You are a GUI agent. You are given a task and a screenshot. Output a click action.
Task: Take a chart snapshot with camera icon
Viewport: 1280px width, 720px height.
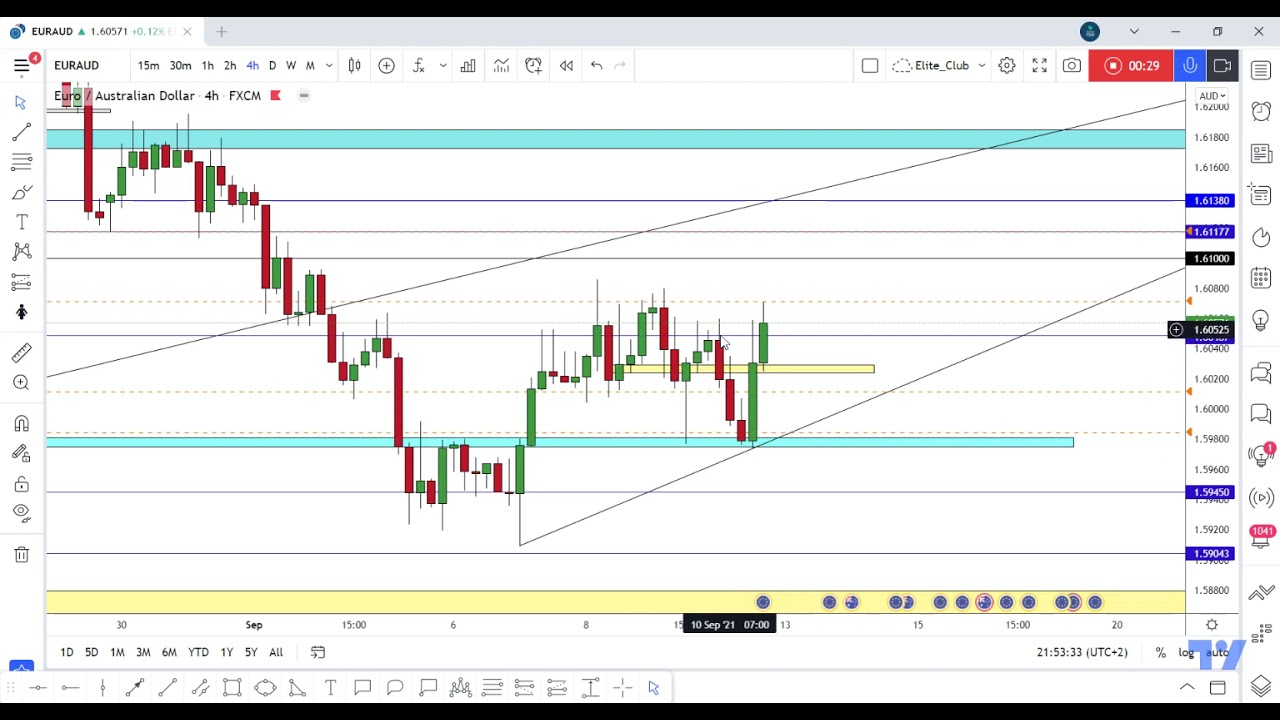(x=1072, y=66)
